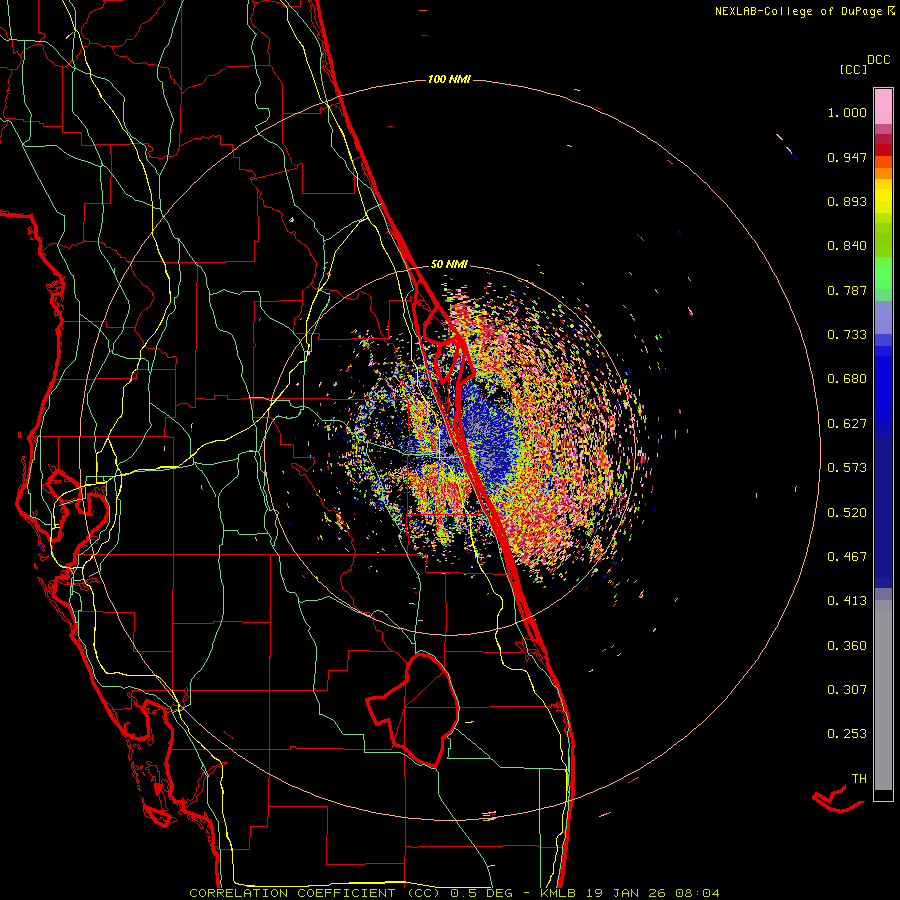This screenshot has height=900, width=900.
Task: Click the TH threshold label
Action: pyautogui.click(x=859, y=779)
